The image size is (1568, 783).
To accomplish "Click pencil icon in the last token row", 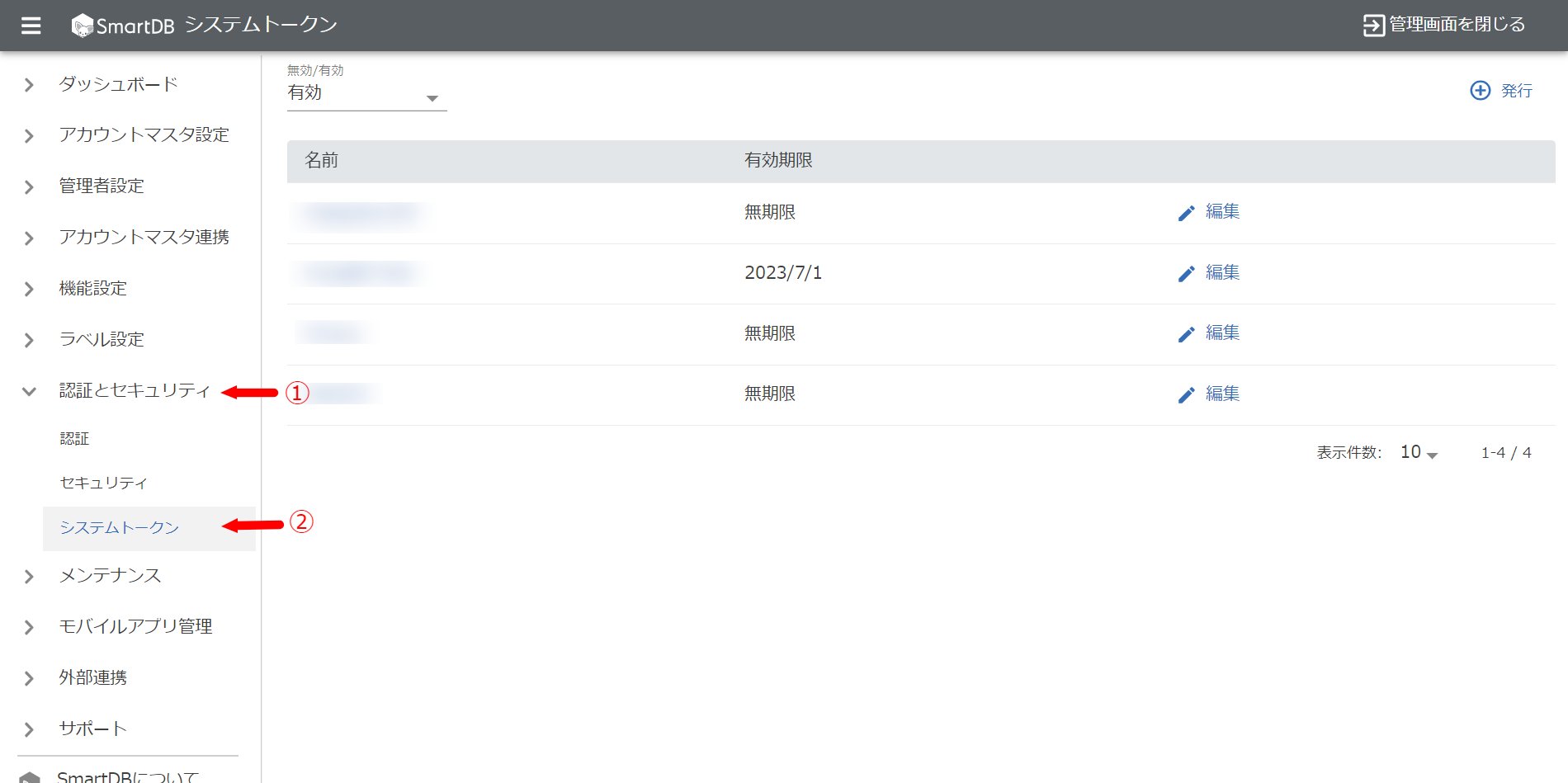I will tap(1186, 395).
